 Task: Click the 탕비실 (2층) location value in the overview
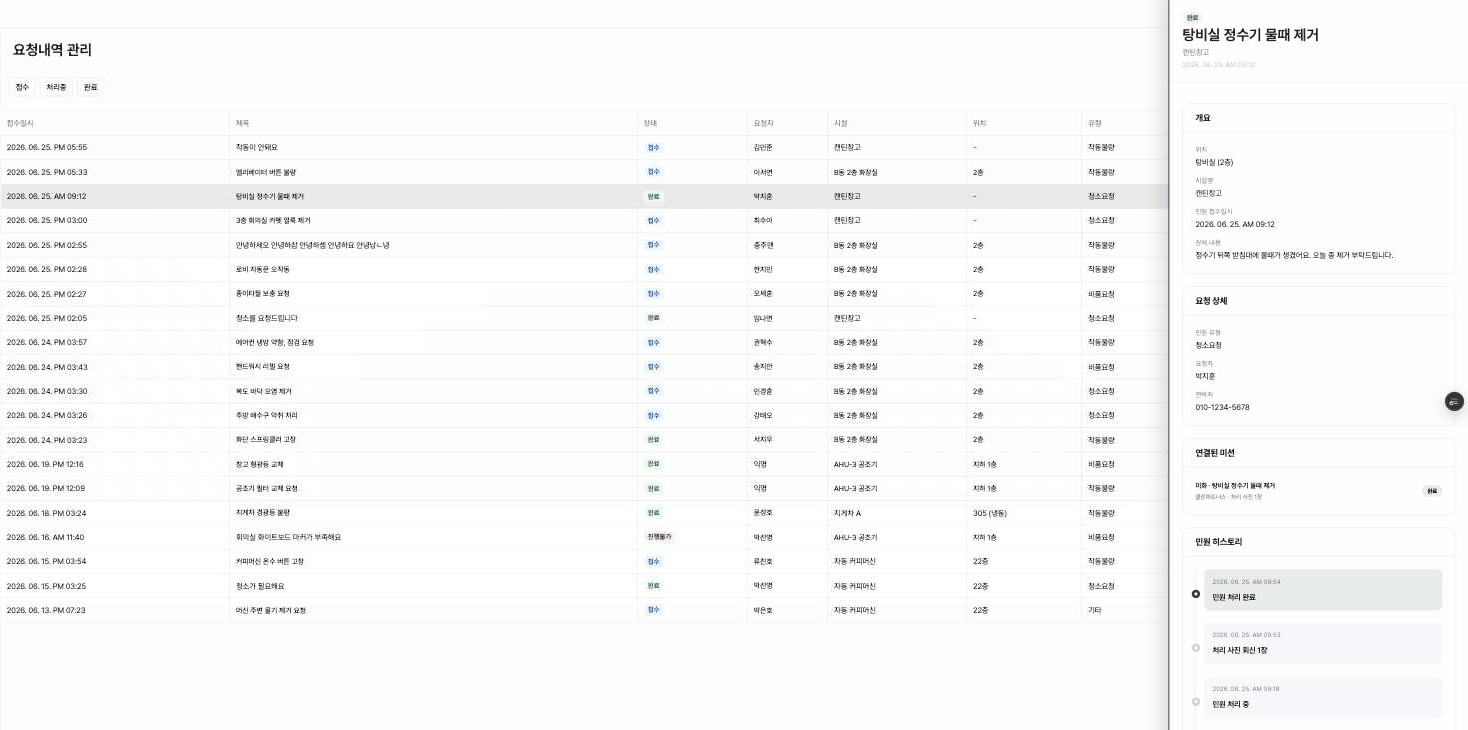click(1214, 161)
